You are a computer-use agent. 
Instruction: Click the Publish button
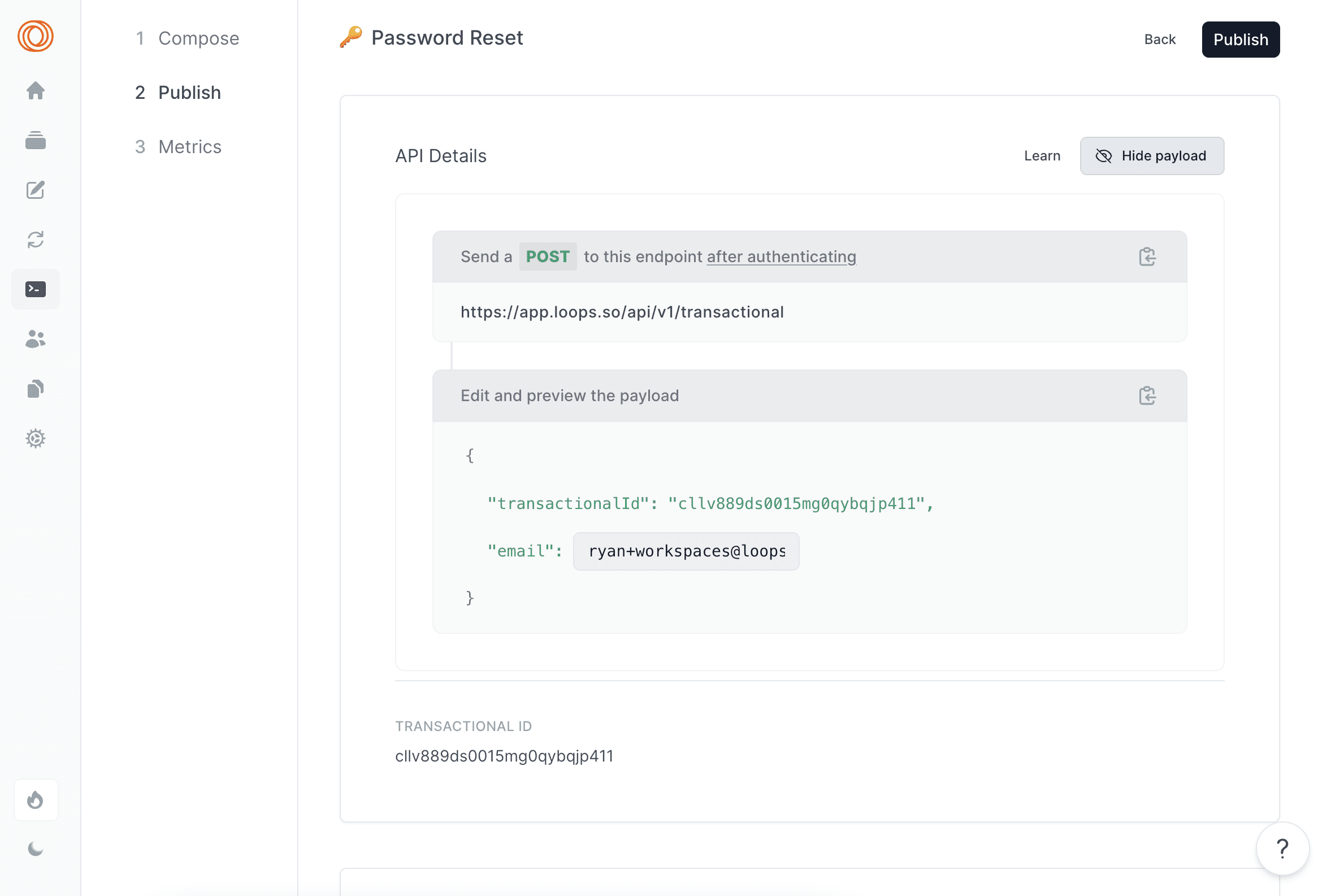[1241, 40]
